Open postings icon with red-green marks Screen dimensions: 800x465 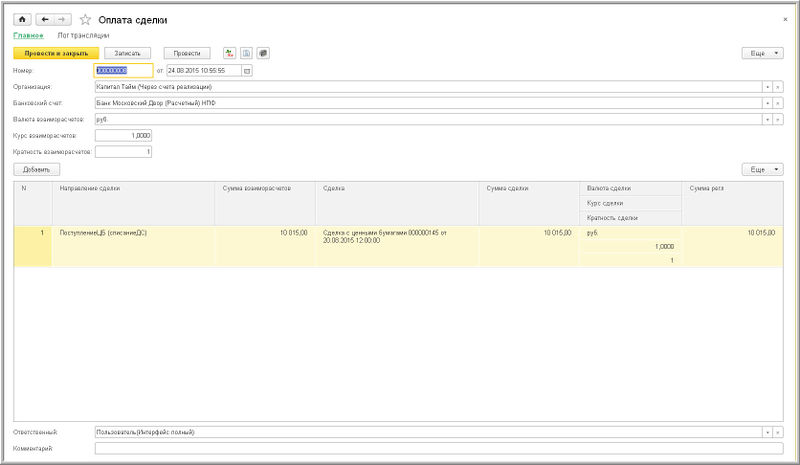pos(230,53)
